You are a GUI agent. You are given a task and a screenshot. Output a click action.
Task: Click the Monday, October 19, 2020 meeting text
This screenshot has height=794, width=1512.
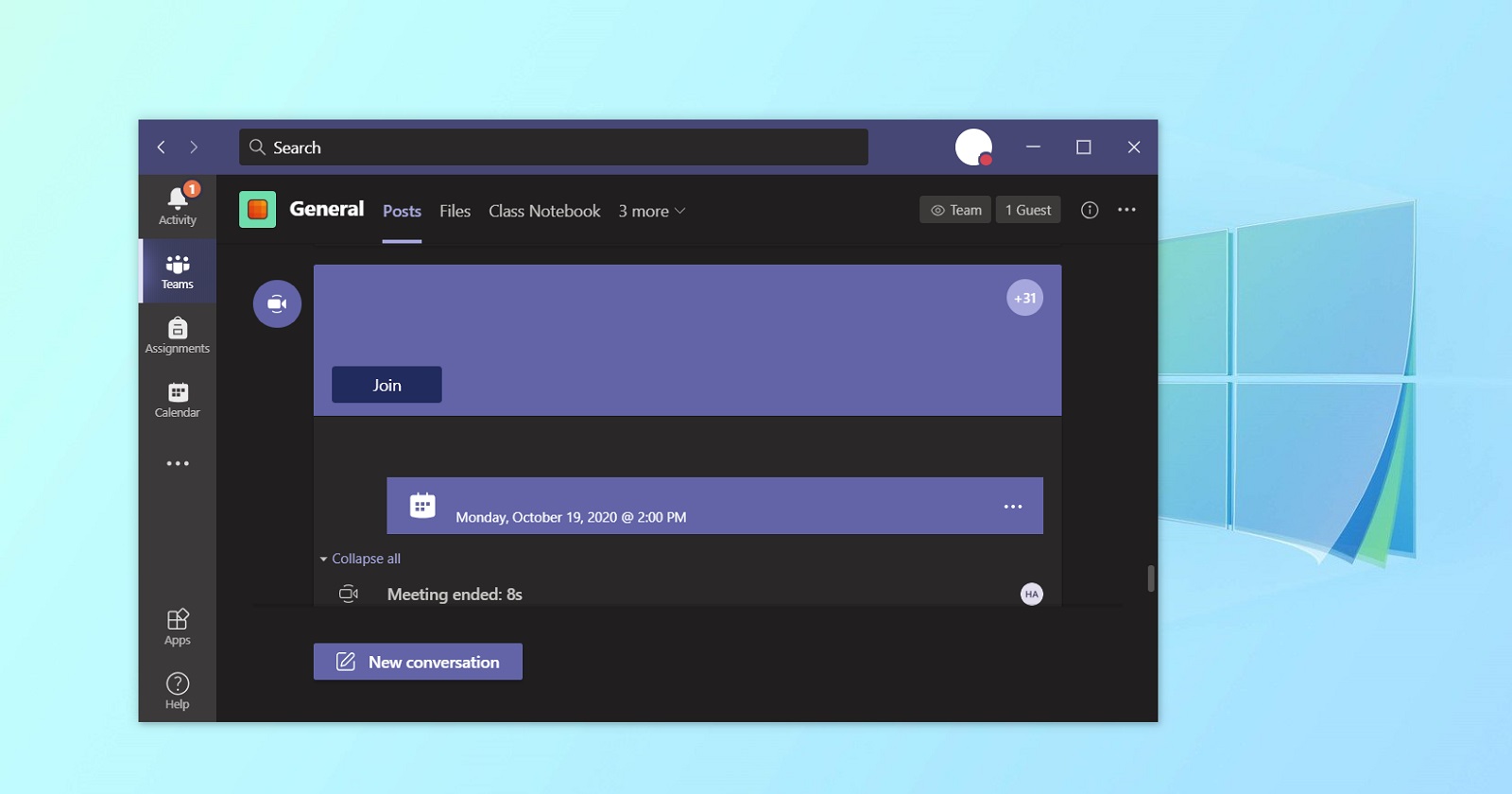(x=571, y=517)
